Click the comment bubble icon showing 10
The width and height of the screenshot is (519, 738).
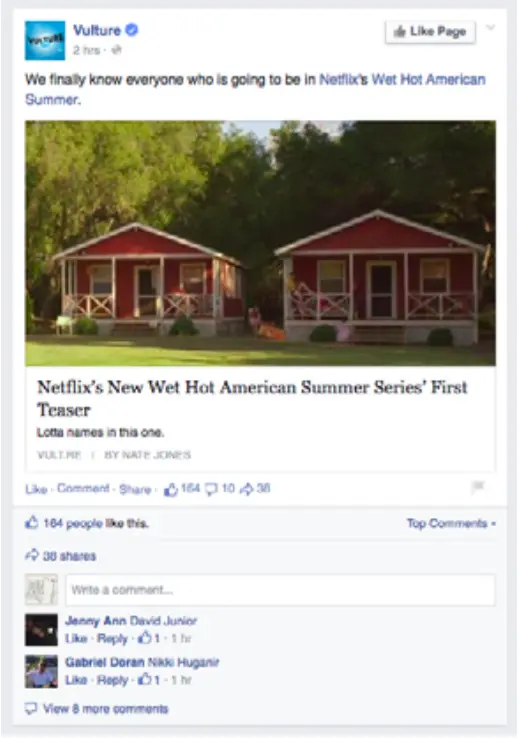(x=211, y=489)
